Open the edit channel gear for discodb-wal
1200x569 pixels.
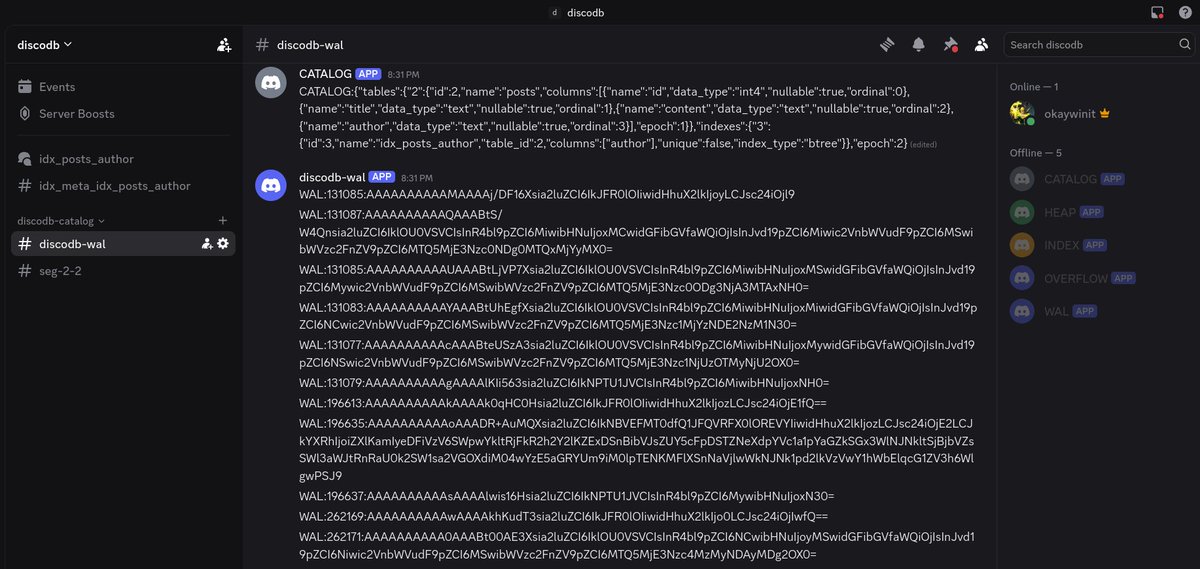223,244
